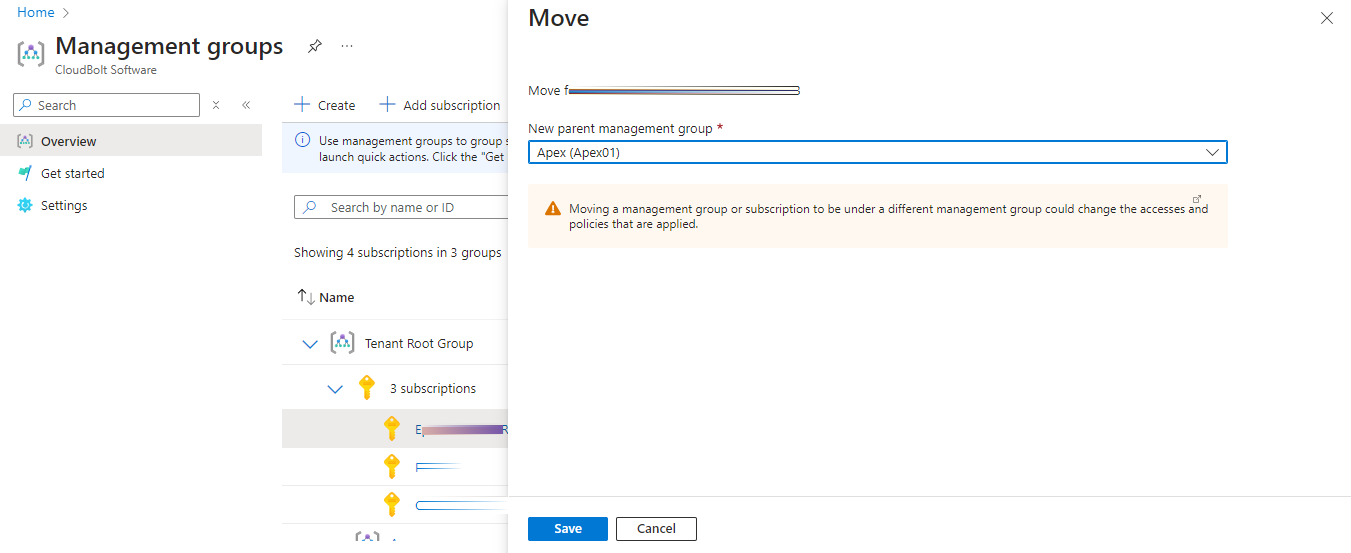Open the New parent management group dropdown
Viewport: 1351px width, 553px height.
pyautogui.click(x=877, y=152)
